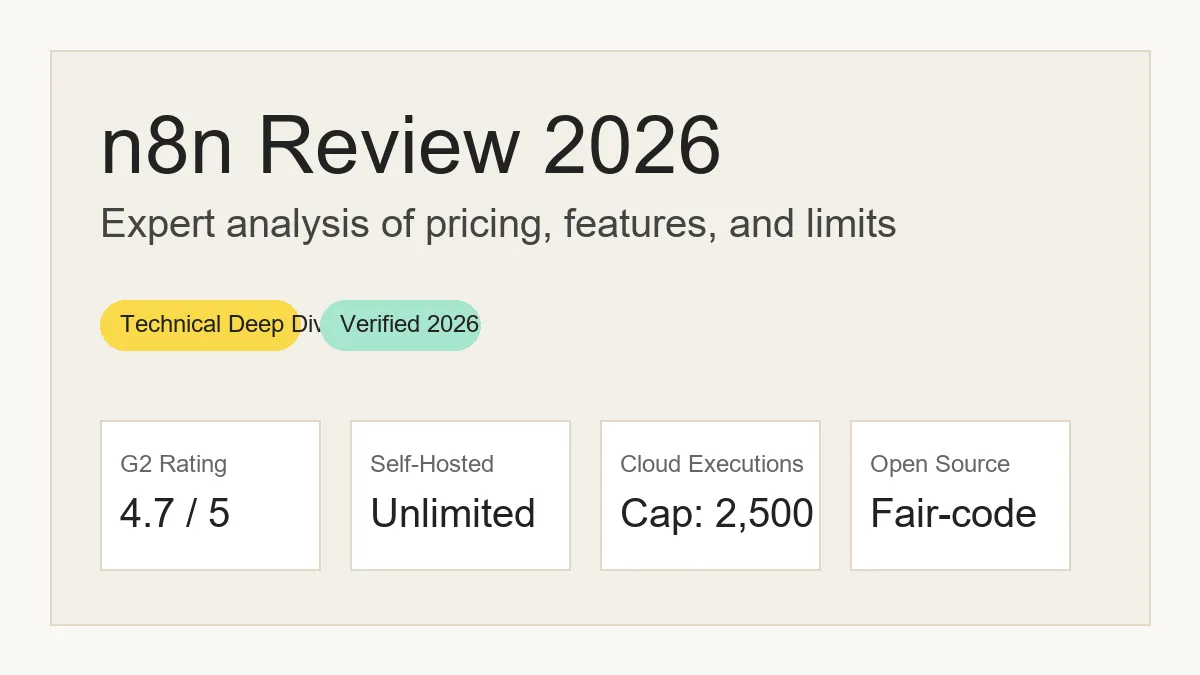Click the 'Open Source' card label
Screen dimensions: 1200x675
[x=940, y=464]
